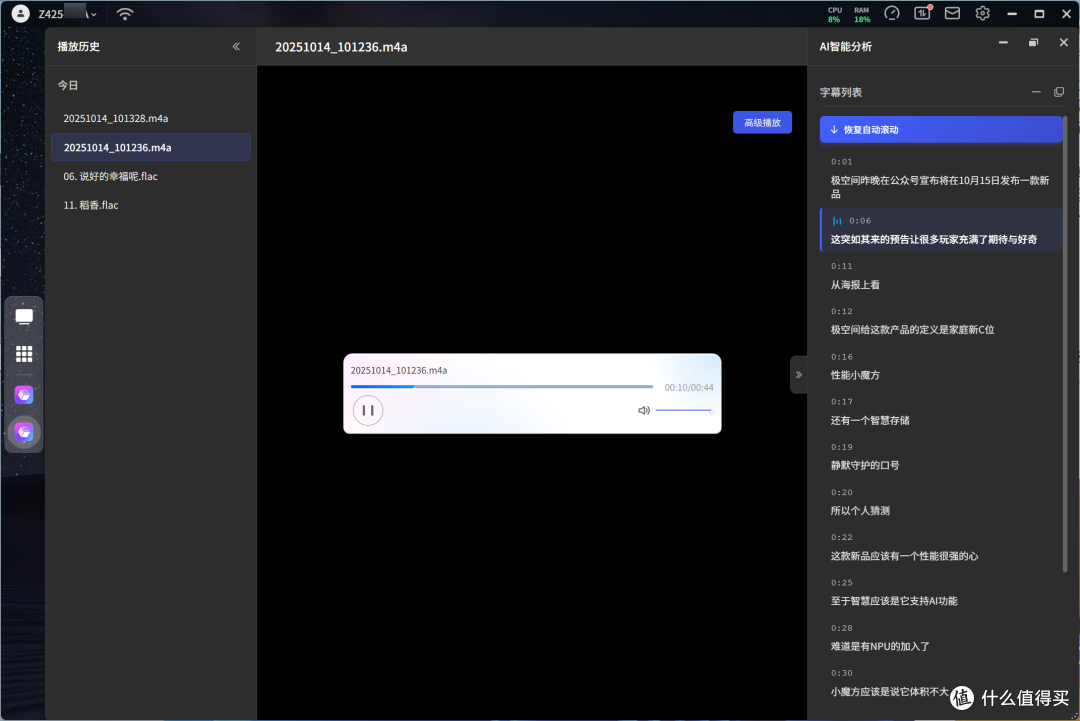Click the 00:10/00:44 time display
This screenshot has width=1080, height=721.
[689, 388]
